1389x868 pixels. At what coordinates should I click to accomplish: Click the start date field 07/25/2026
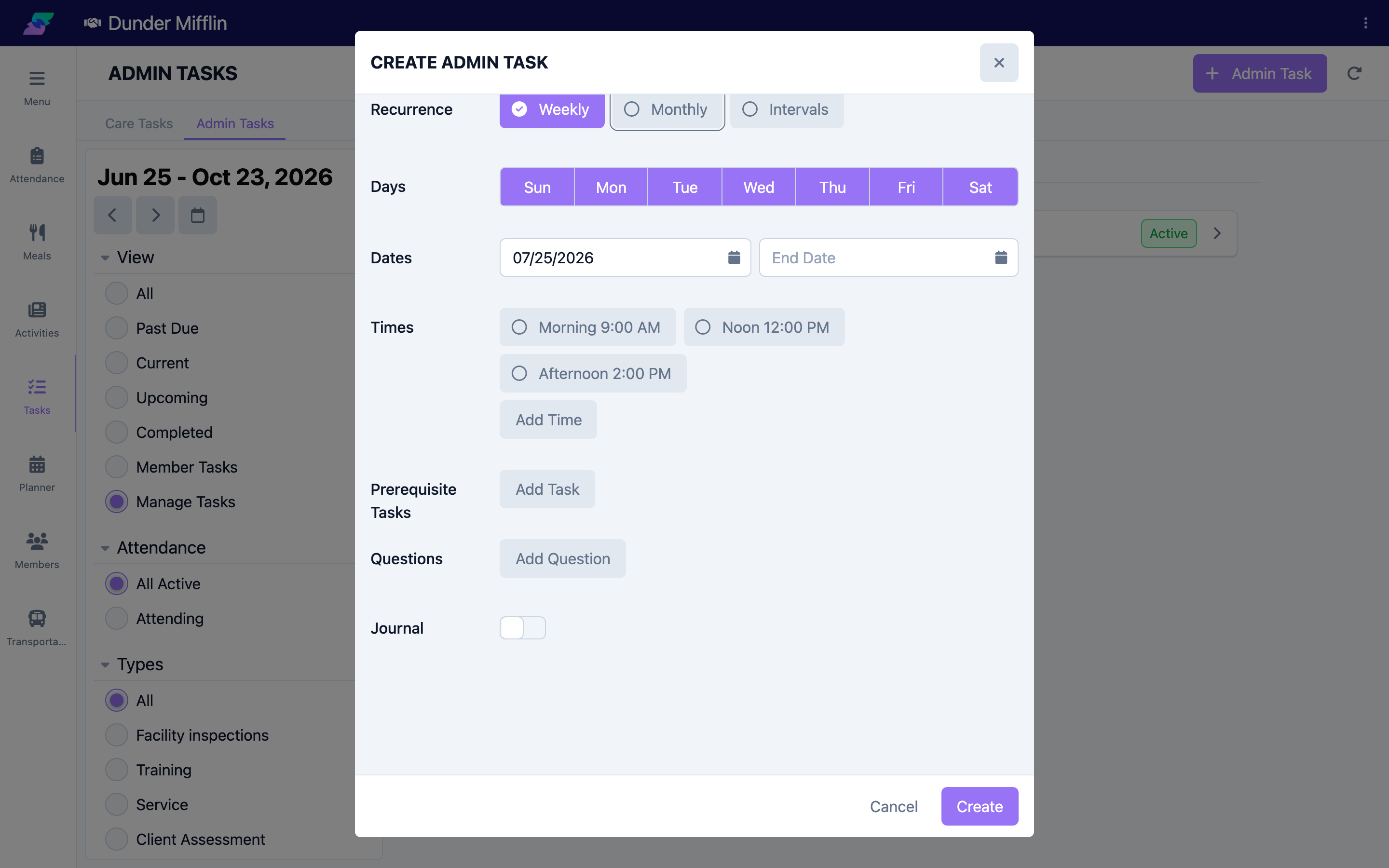(x=625, y=257)
